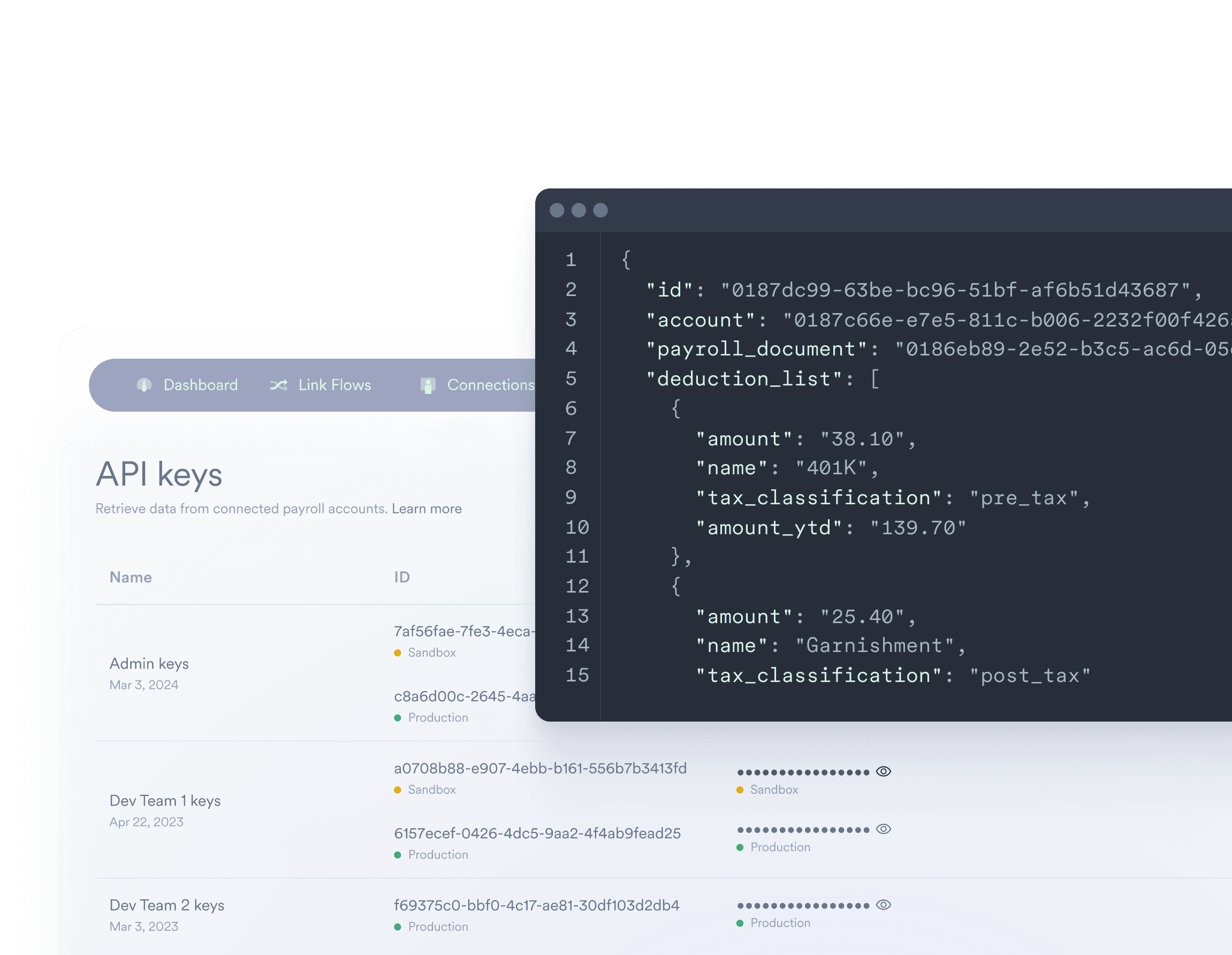Click the third dot in code window title bar
This screenshot has height=955, width=1232.
601,210
